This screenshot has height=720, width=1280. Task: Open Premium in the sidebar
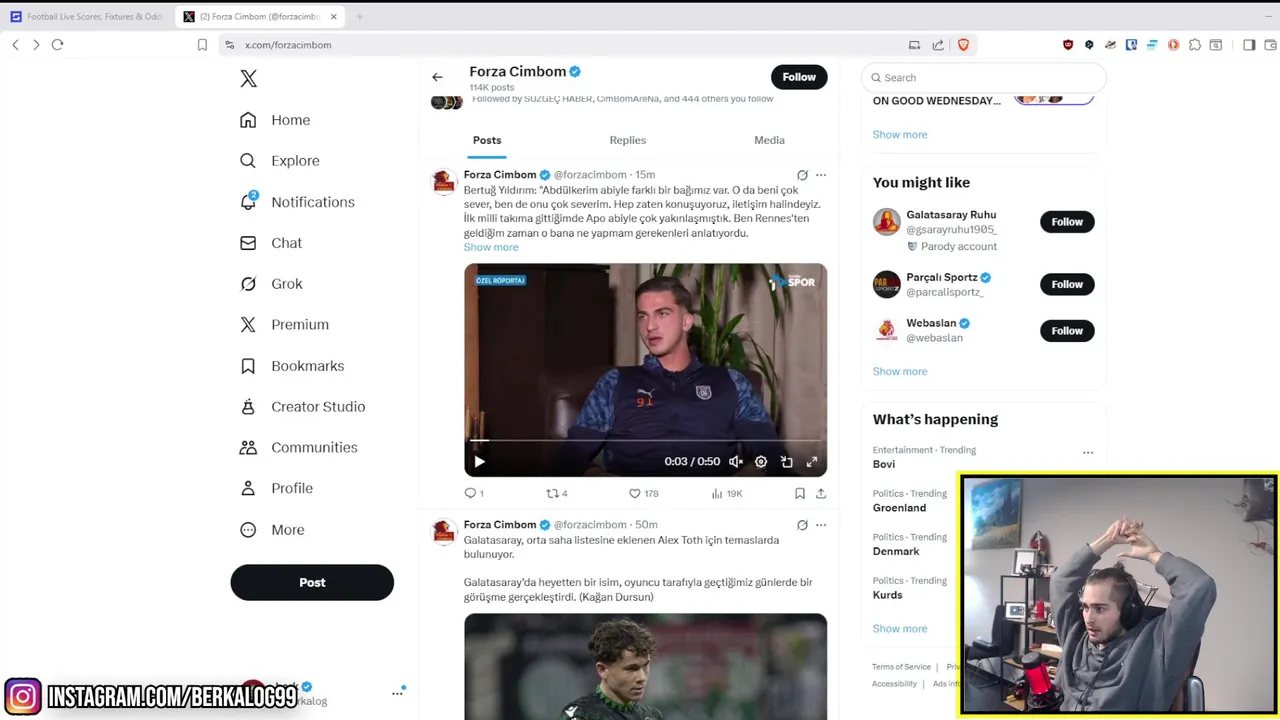[284, 325]
